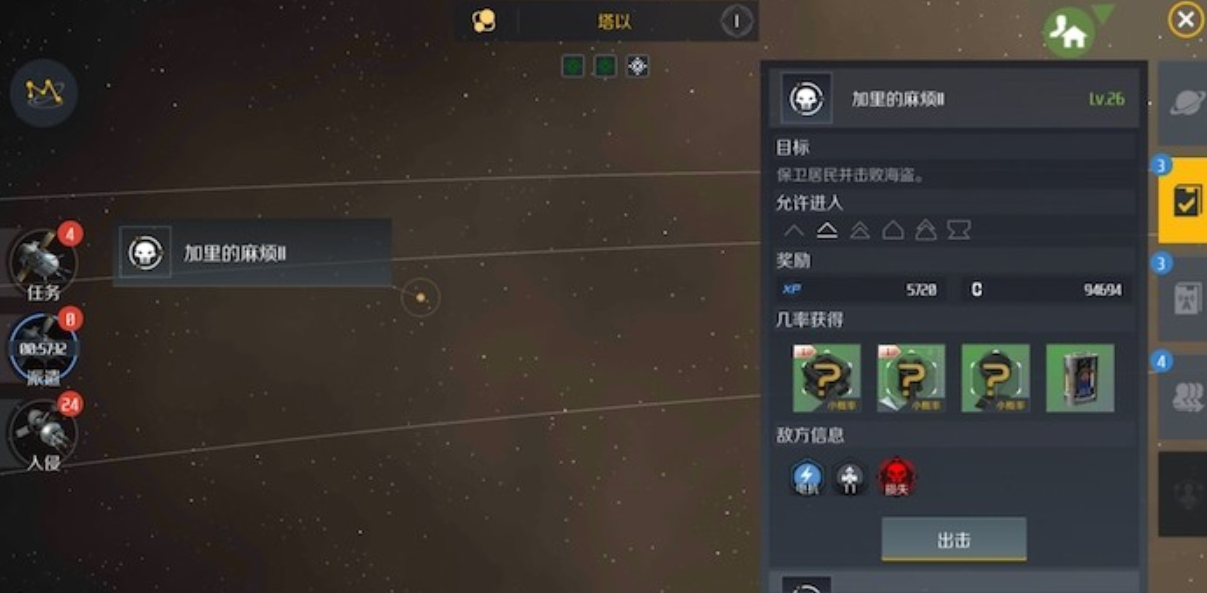Open 任务 missions satellite icon
The width and height of the screenshot is (1207, 593).
click(x=42, y=263)
